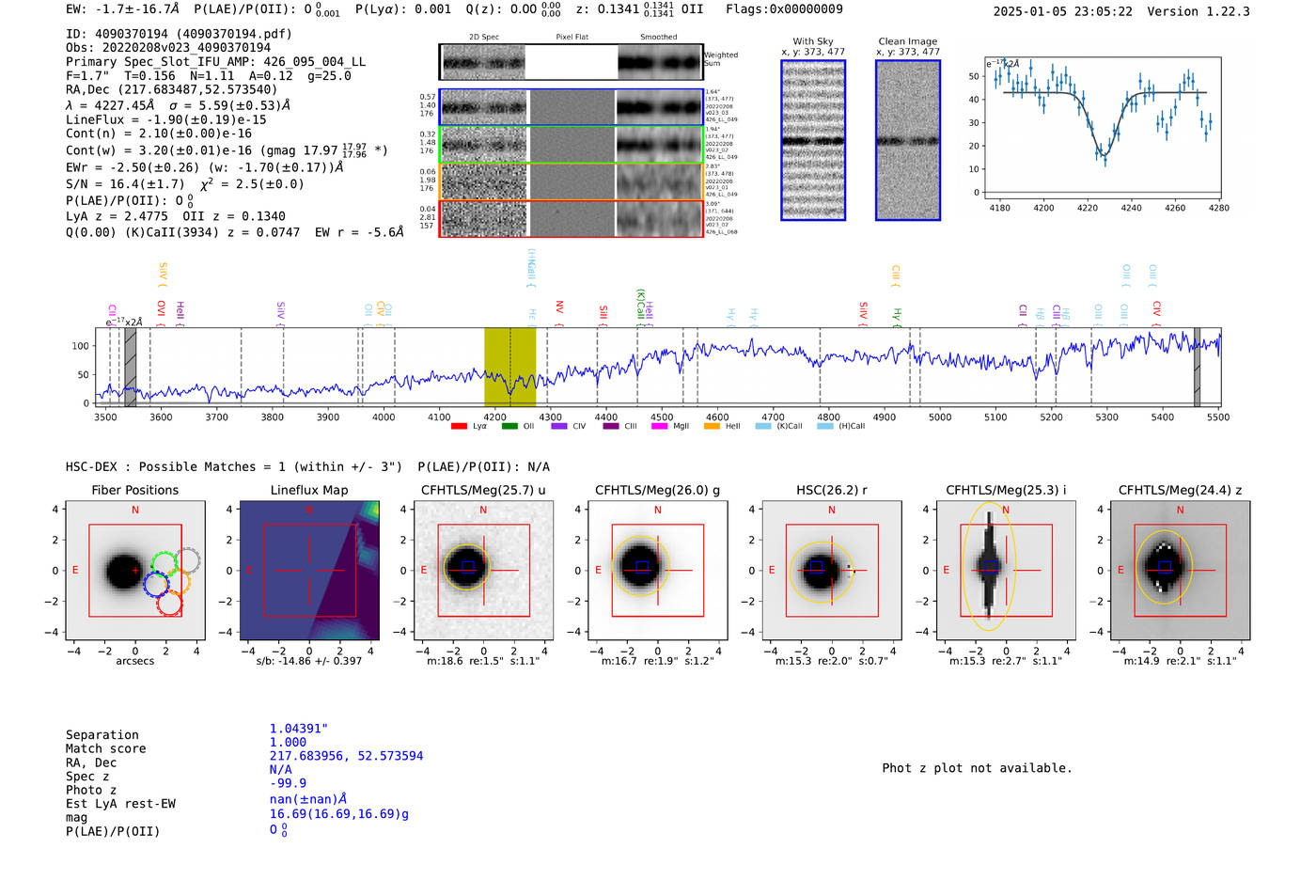Click the ID 4090370194 text line
Screen dimensions: 1316x896
(x=179, y=34)
